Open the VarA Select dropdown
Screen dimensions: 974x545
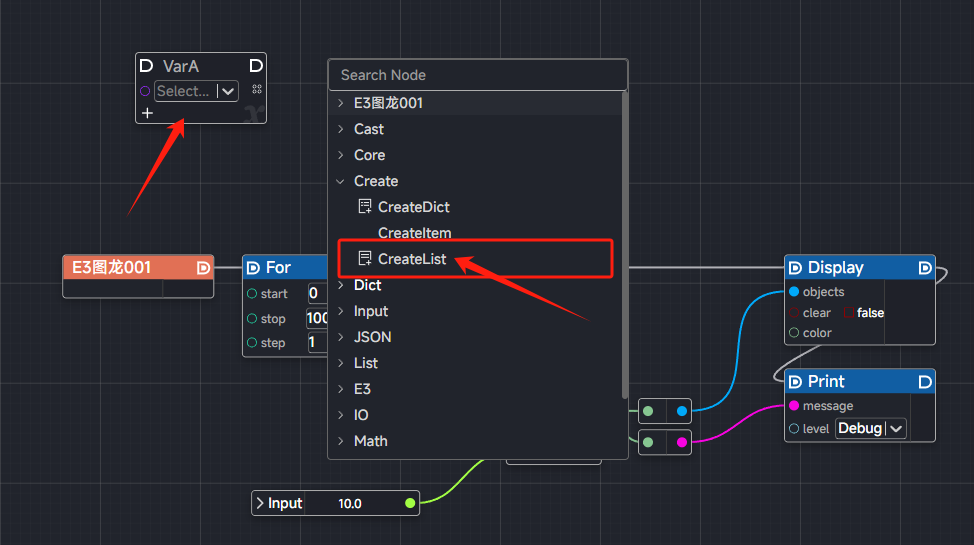(196, 91)
